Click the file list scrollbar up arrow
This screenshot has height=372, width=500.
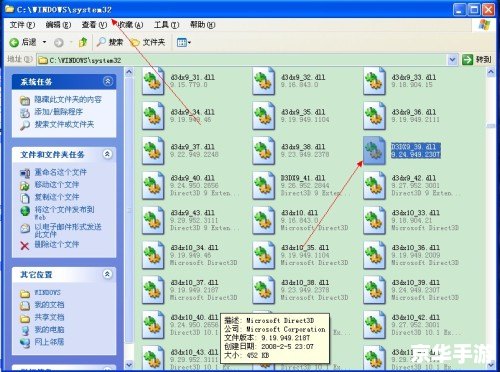[491, 72]
